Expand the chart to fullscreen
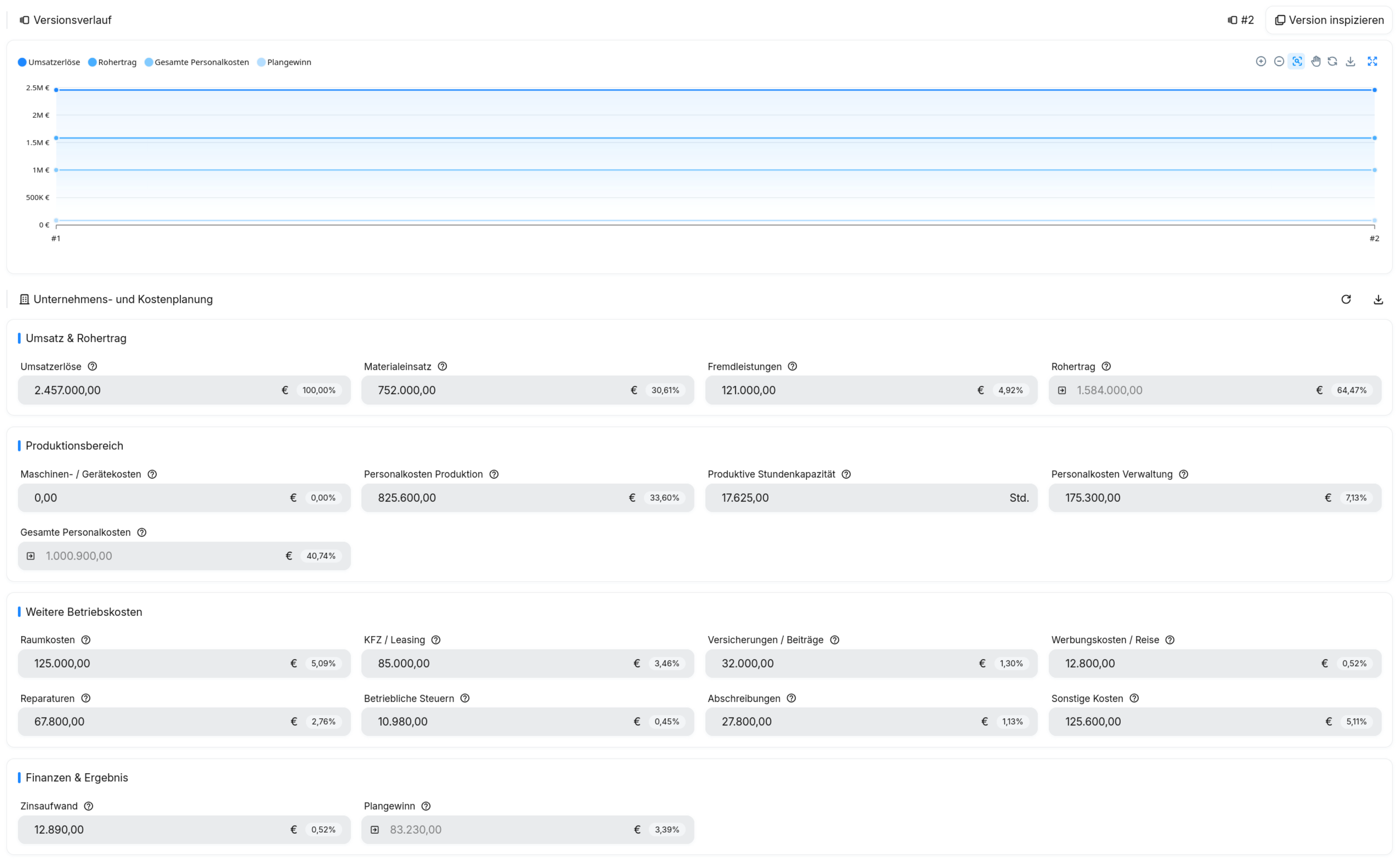 click(1372, 61)
